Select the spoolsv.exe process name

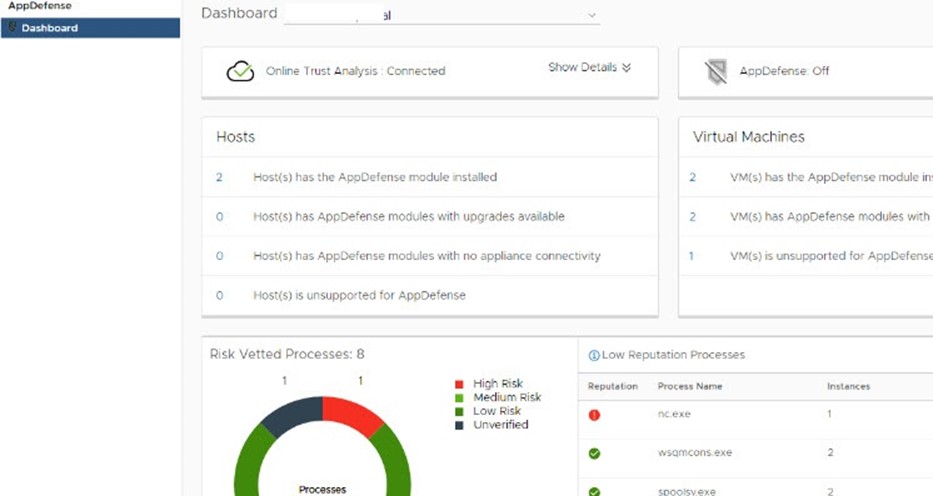click(x=687, y=491)
